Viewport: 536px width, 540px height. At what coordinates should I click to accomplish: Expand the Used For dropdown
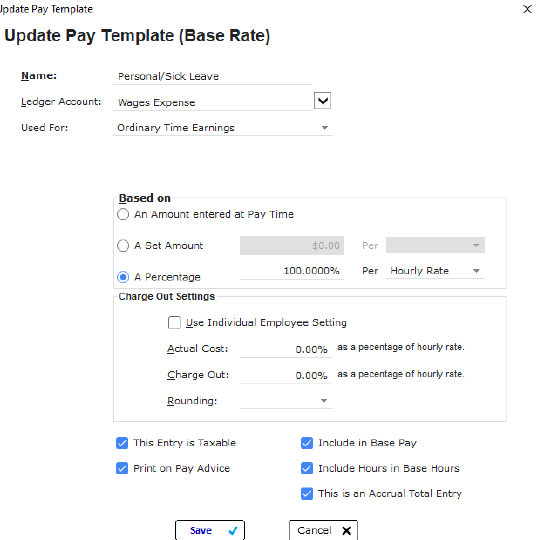[x=223, y=128]
